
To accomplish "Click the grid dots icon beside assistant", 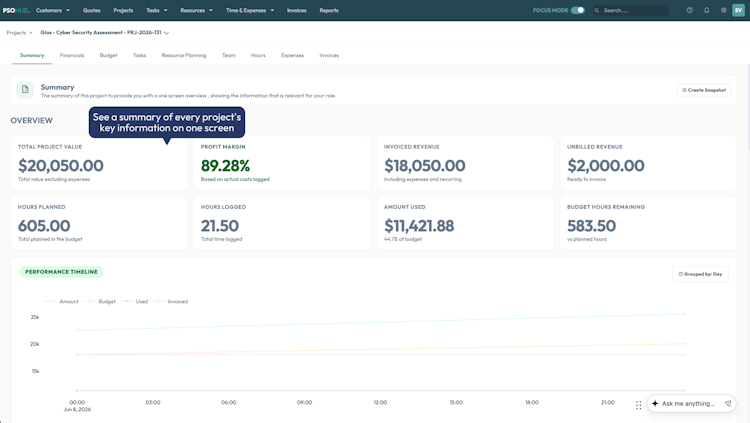I will (639, 405).
